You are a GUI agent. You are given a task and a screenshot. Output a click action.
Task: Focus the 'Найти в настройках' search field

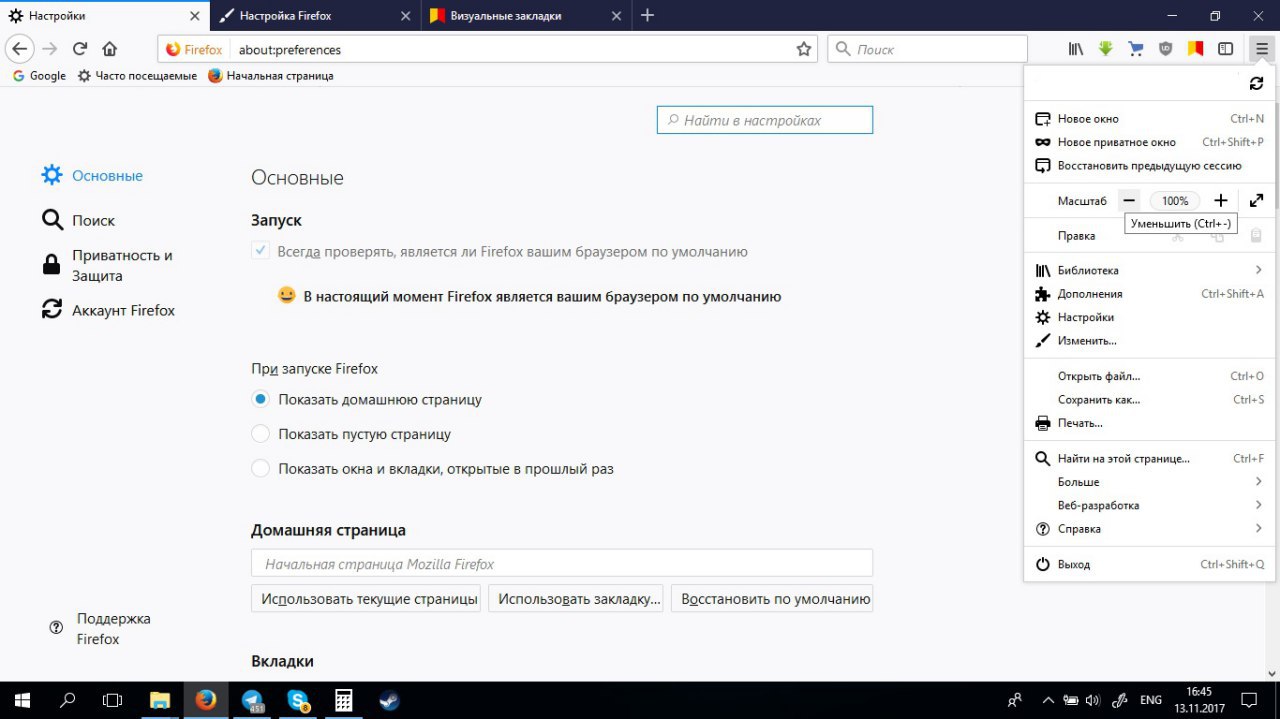pyautogui.click(x=765, y=120)
